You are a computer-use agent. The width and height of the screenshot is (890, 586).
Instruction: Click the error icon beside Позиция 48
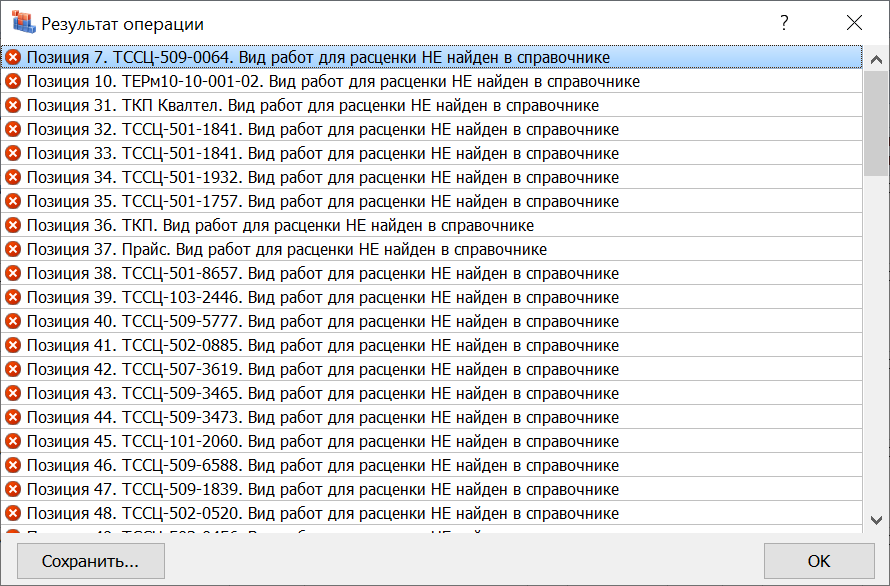pyautogui.click(x=13, y=513)
